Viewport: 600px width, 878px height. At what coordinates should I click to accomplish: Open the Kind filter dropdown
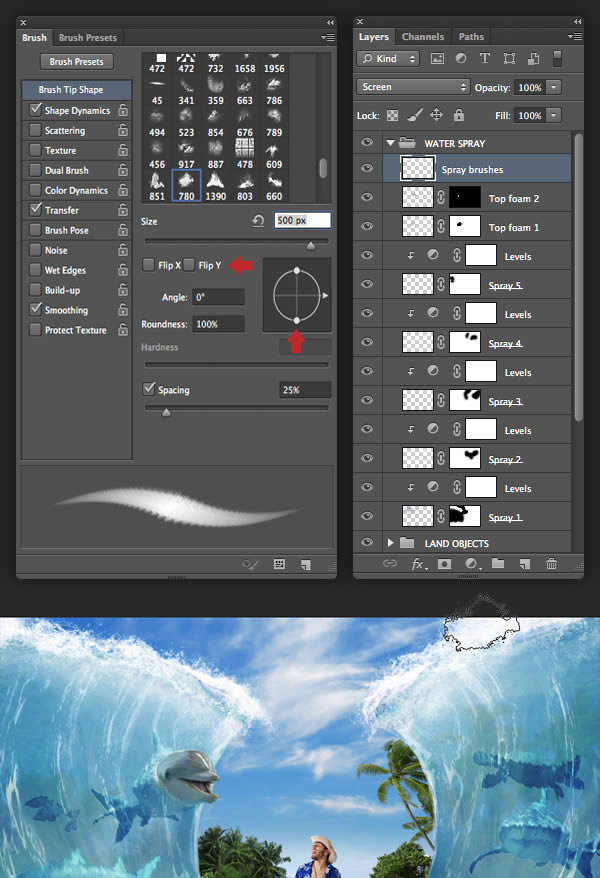click(388, 59)
